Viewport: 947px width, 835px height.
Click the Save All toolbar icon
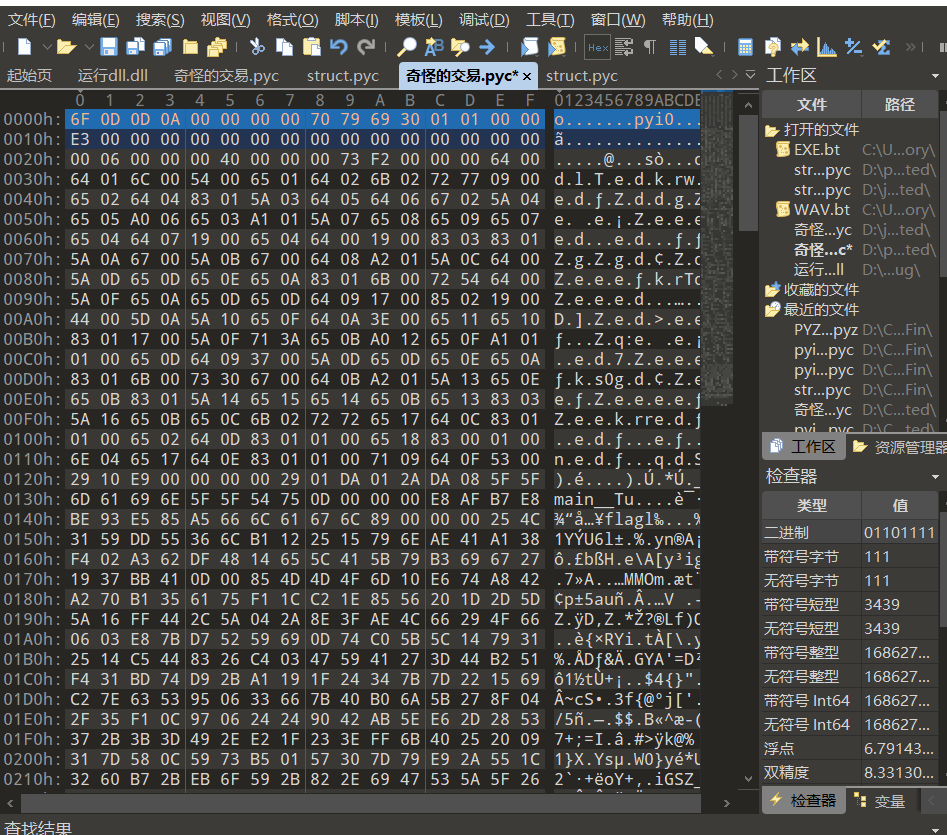click(x=162, y=46)
